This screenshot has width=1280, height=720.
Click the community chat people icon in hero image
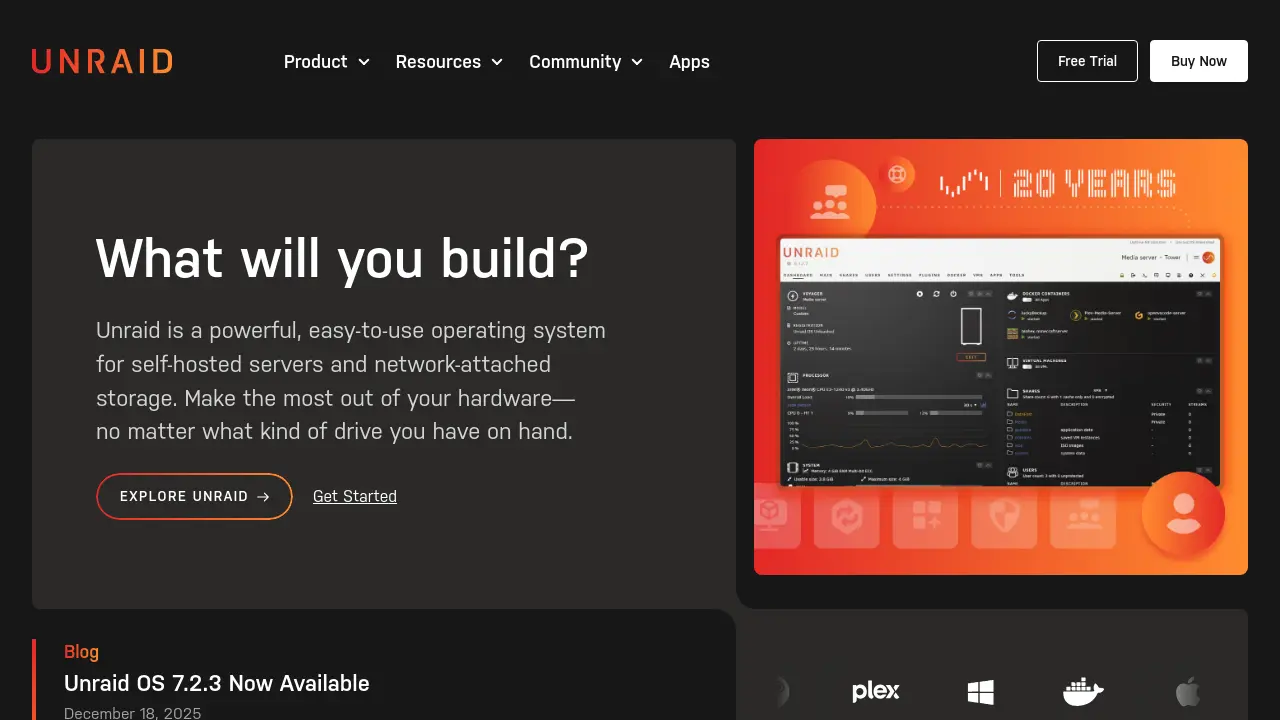point(830,203)
